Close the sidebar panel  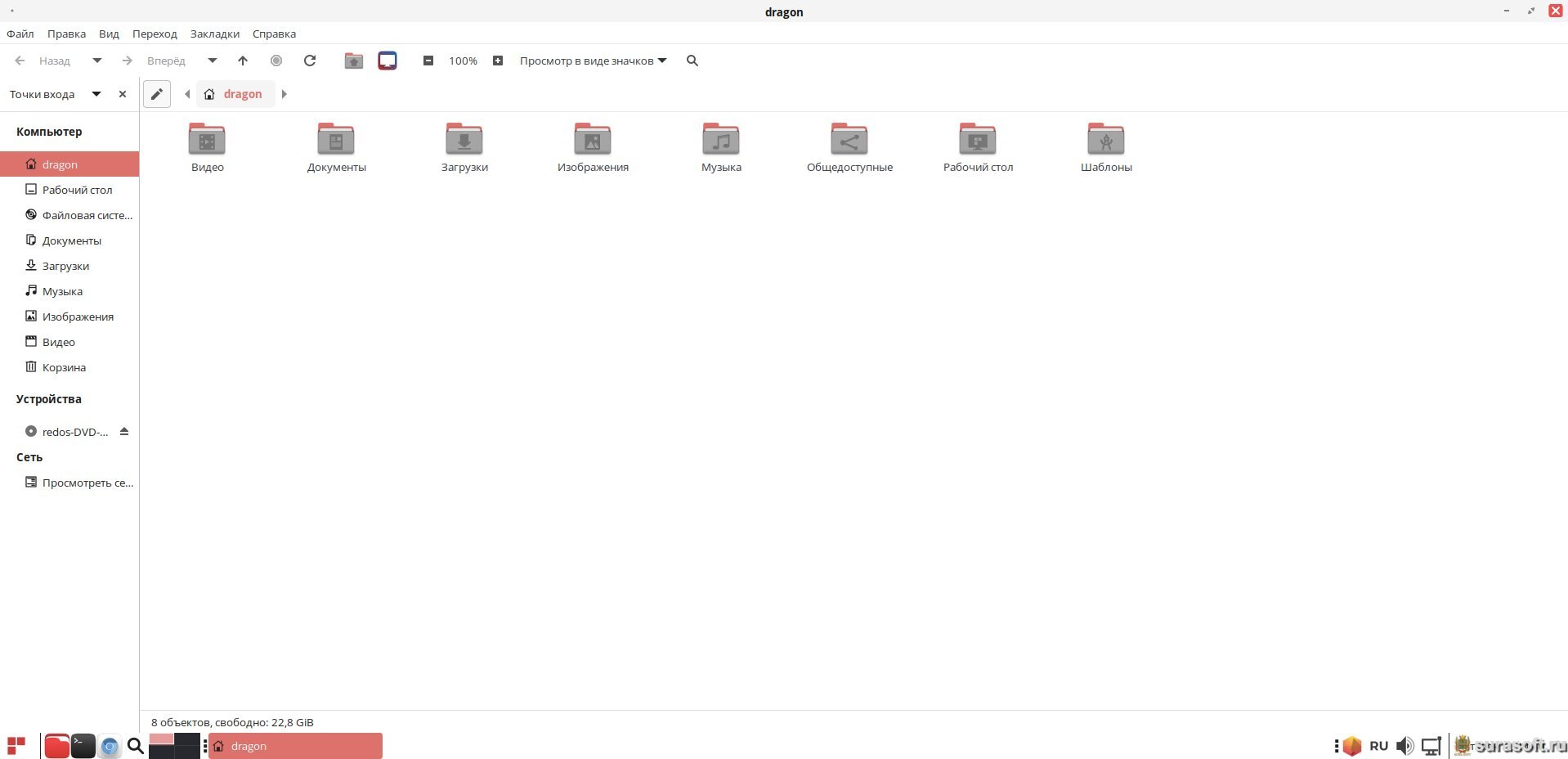click(x=123, y=94)
